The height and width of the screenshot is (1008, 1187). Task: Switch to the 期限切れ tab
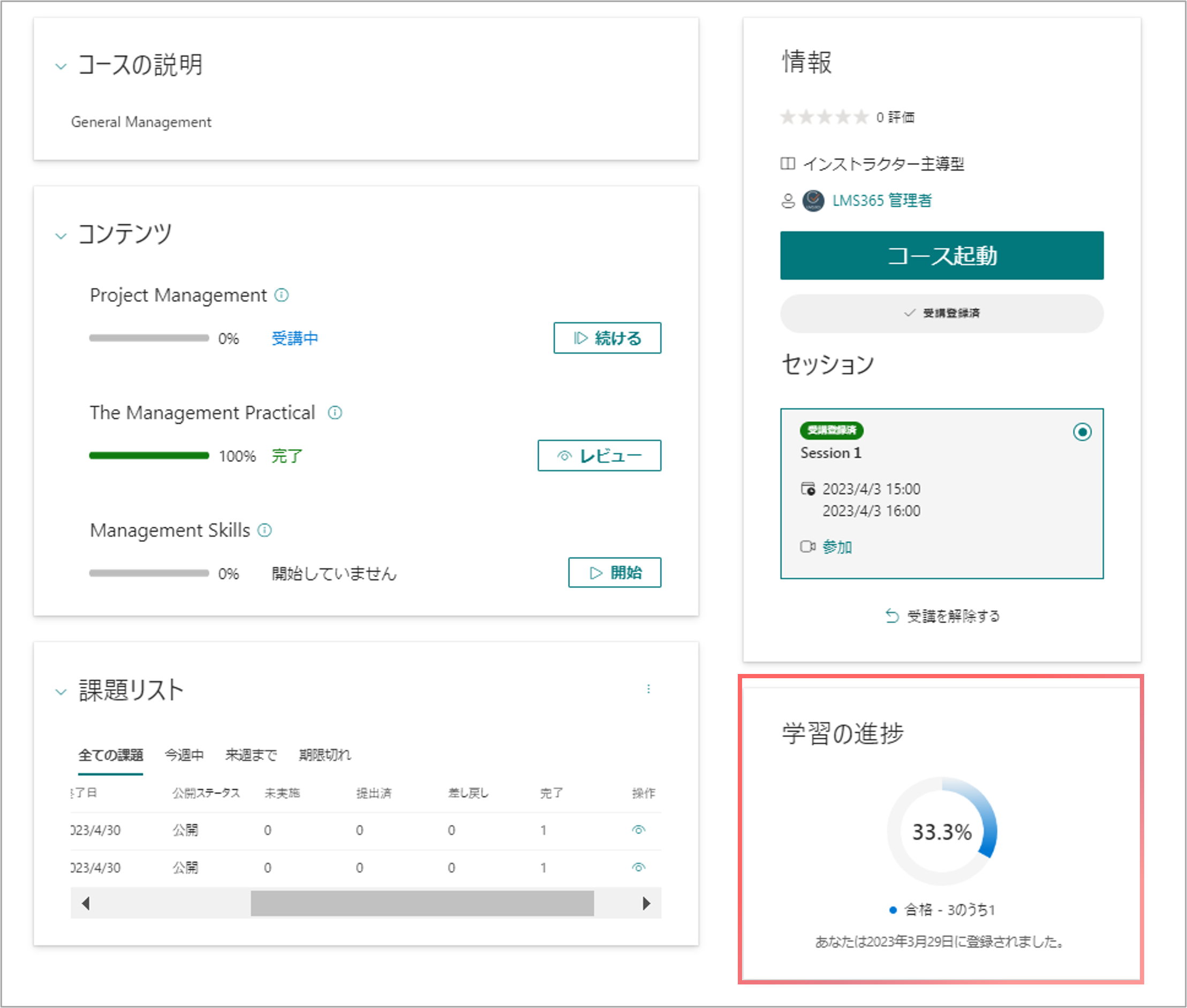point(324,755)
